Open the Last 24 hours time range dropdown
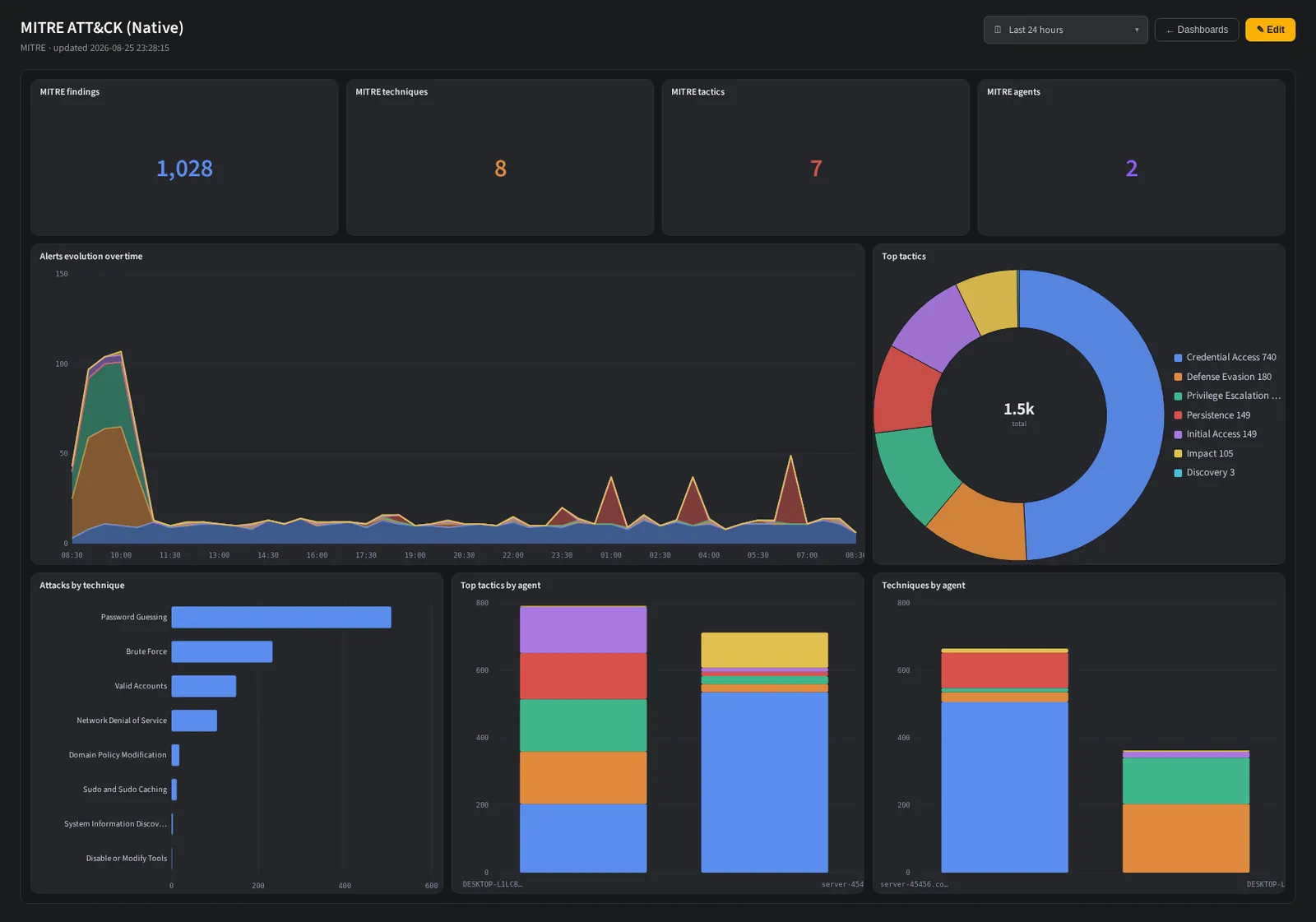1316x922 pixels. click(x=1065, y=30)
